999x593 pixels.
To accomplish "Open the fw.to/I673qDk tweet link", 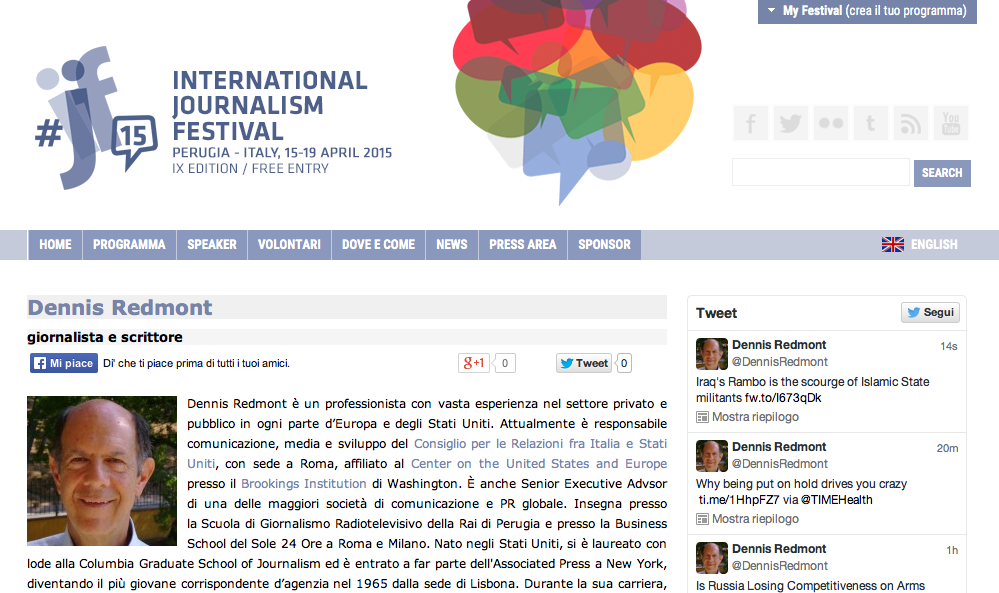I will (782, 397).
